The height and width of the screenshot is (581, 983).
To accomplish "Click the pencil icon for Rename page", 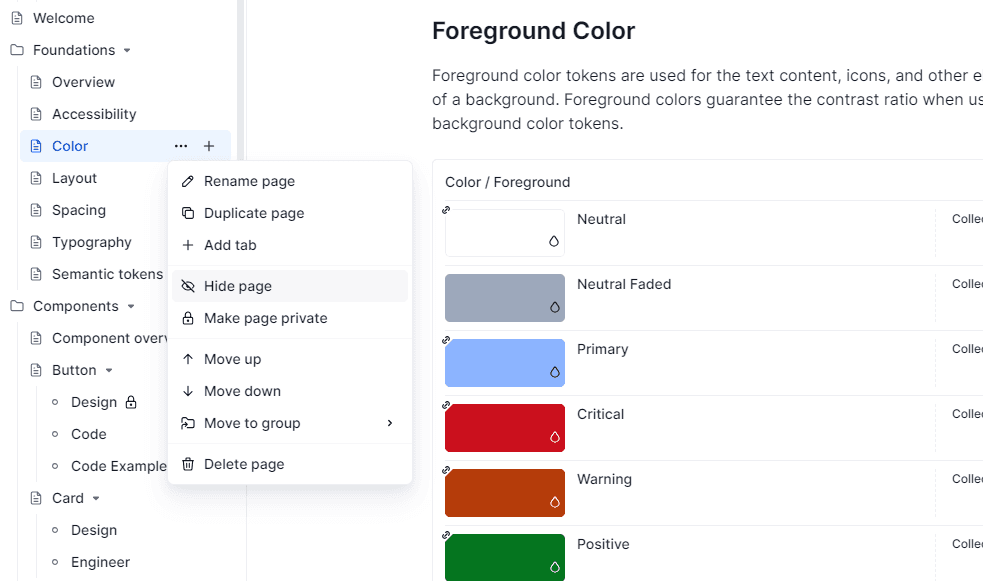I will point(187,181).
